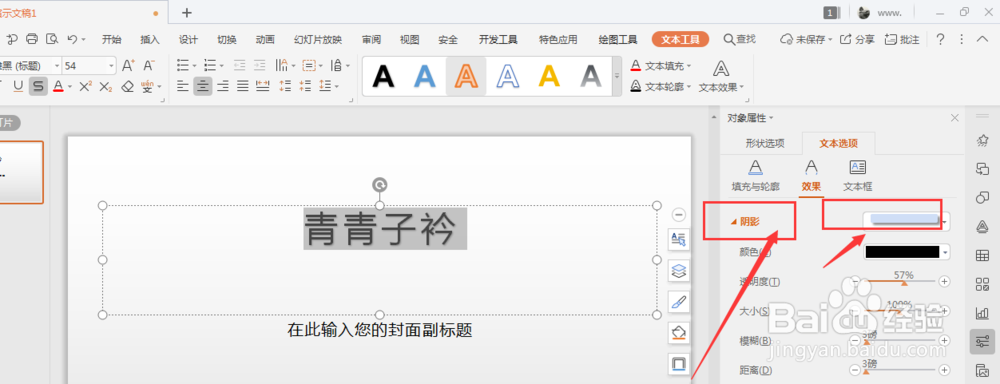
Task: Open the 文本框 section in text options
Action: coord(858,176)
